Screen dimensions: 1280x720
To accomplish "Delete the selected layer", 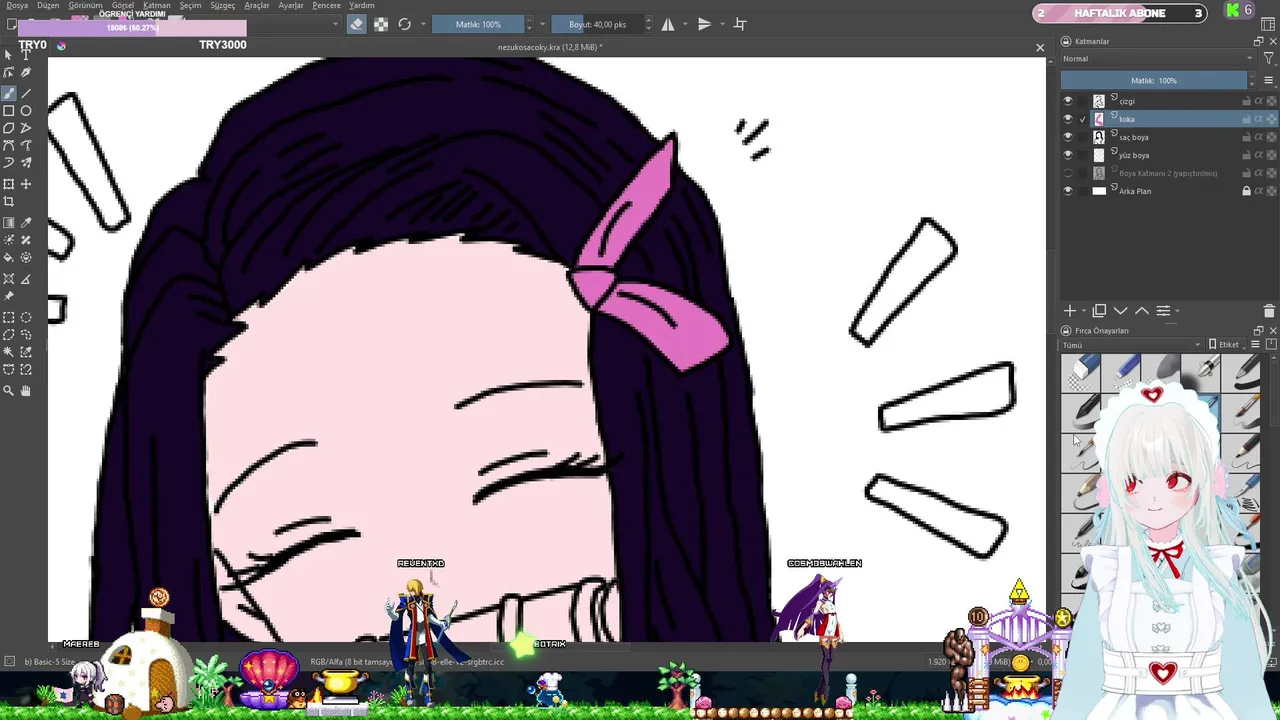I will pyautogui.click(x=1269, y=311).
